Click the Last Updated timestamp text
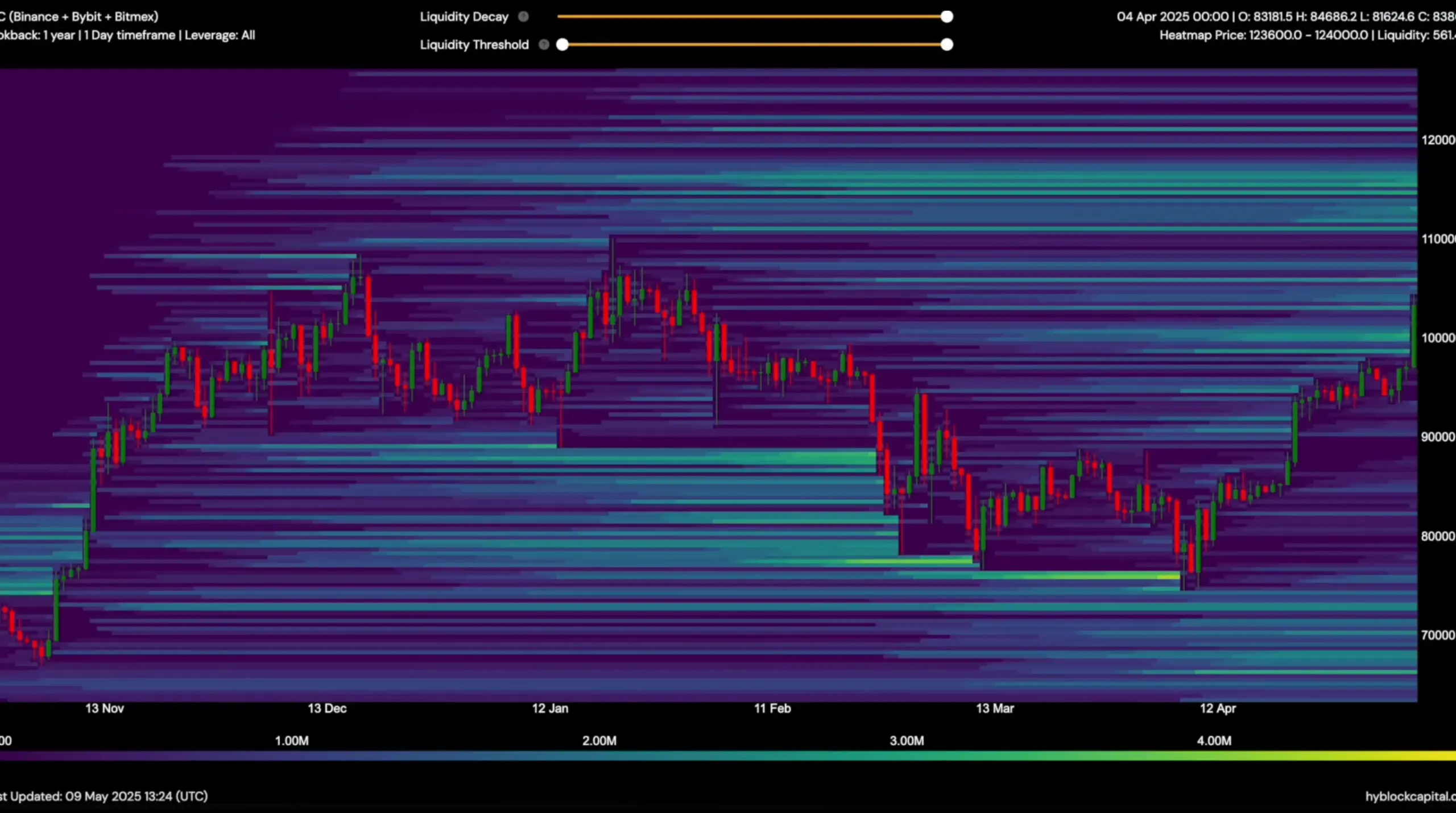The image size is (1456, 813). click(105, 796)
